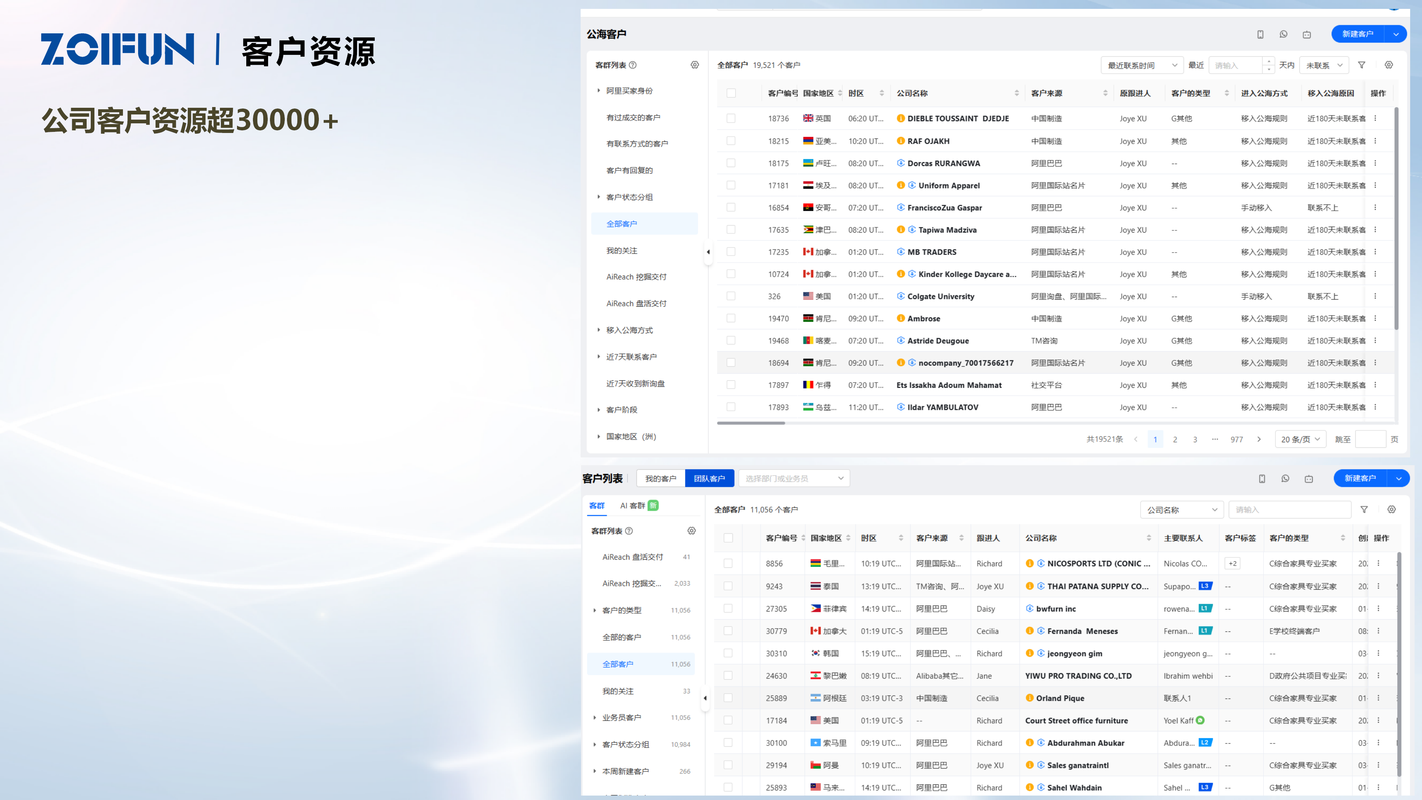This screenshot has height=800, width=1422.
Task: Open table column settings gear in 公海客户 panel
Action: (x=1389, y=65)
